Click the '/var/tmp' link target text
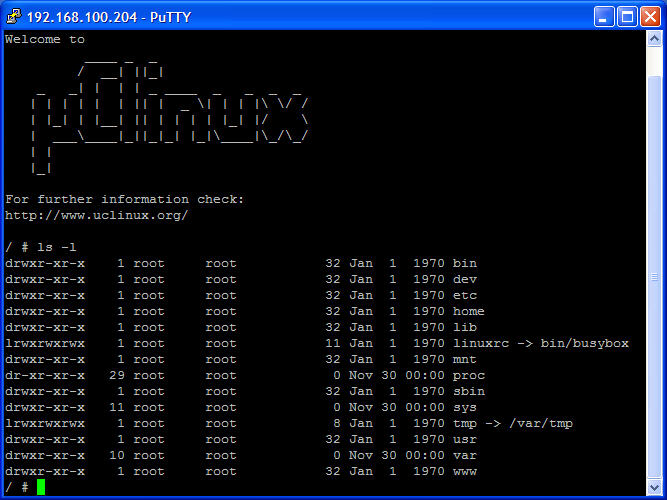The height and width of the screenshot is (500, 667). (x=541, y=424)
